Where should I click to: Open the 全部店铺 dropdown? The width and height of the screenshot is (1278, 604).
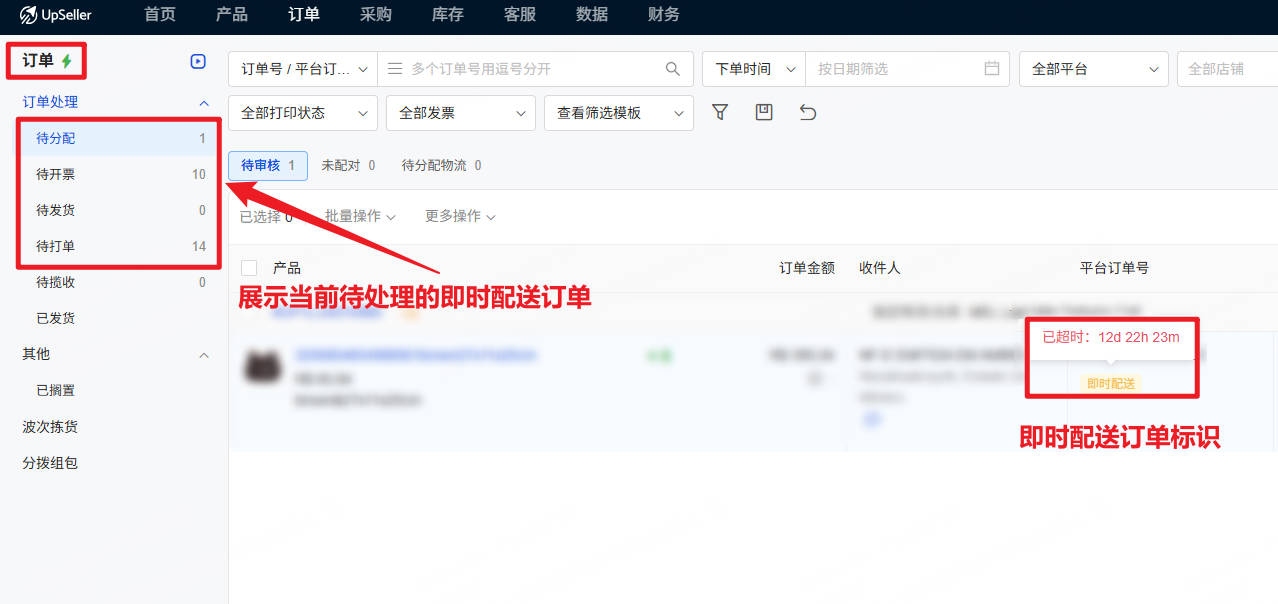pyautogui.click(x=1228, y=69)
